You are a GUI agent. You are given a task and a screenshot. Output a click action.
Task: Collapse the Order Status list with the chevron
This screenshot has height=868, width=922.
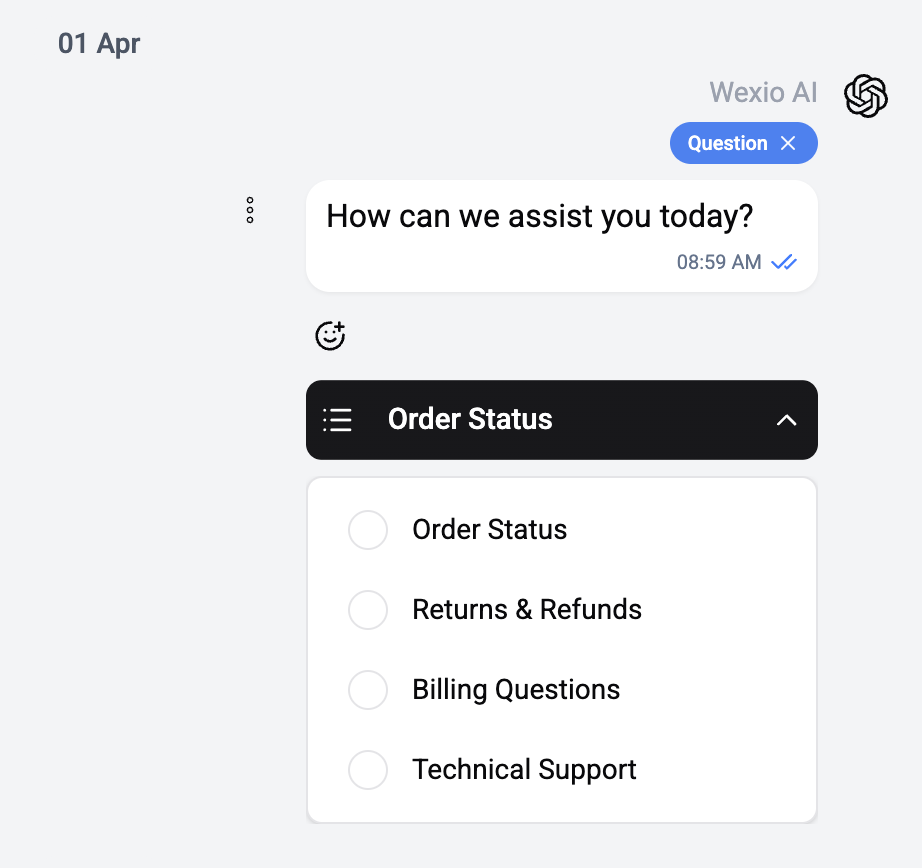(786, 420)
